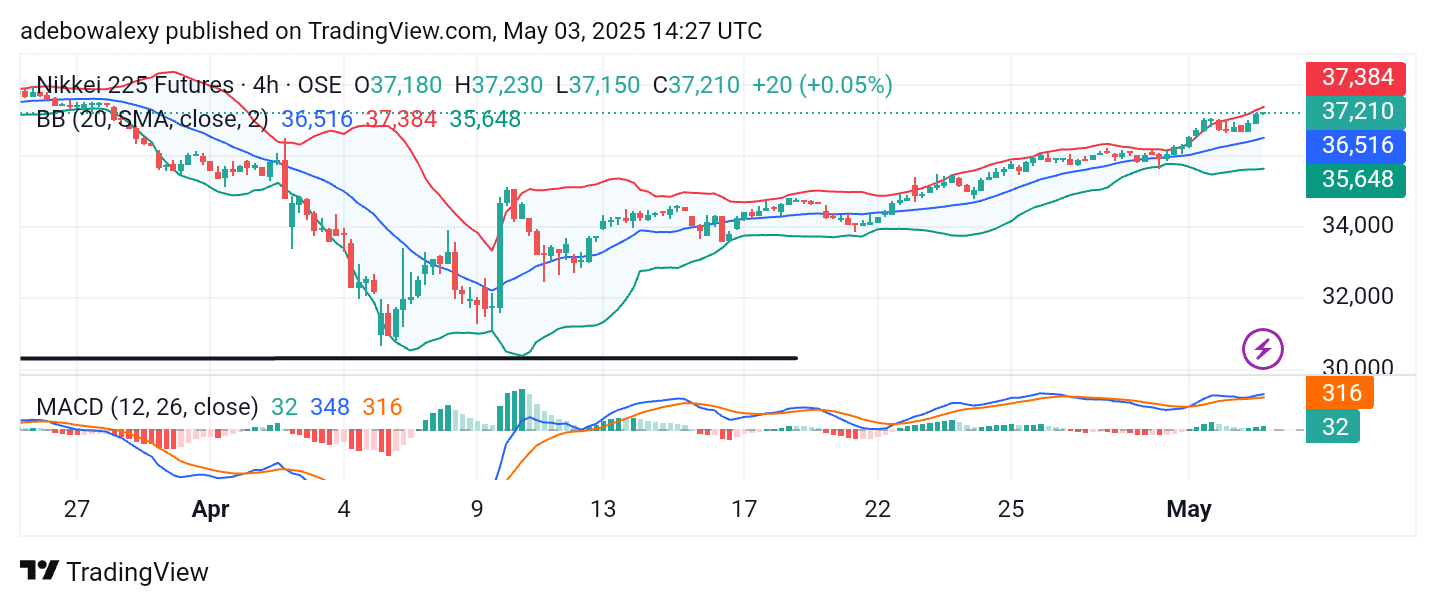Image resolution: width=1436 pixels, height=606 pixels.
Task: Click the +20 (+0.05%) change value
Action: tap(822, 85)
